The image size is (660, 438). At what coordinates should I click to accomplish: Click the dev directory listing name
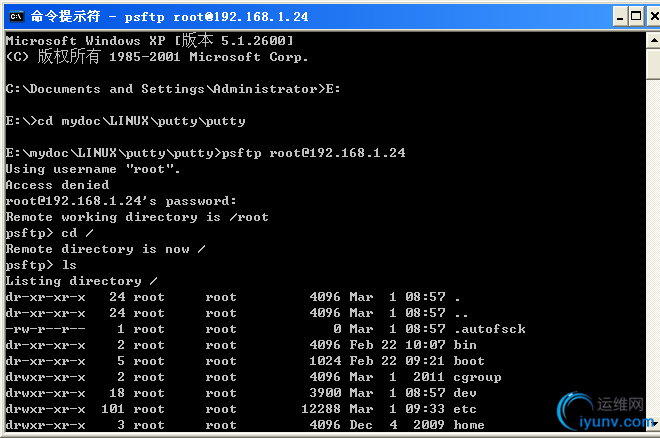(x=465, y=393)
